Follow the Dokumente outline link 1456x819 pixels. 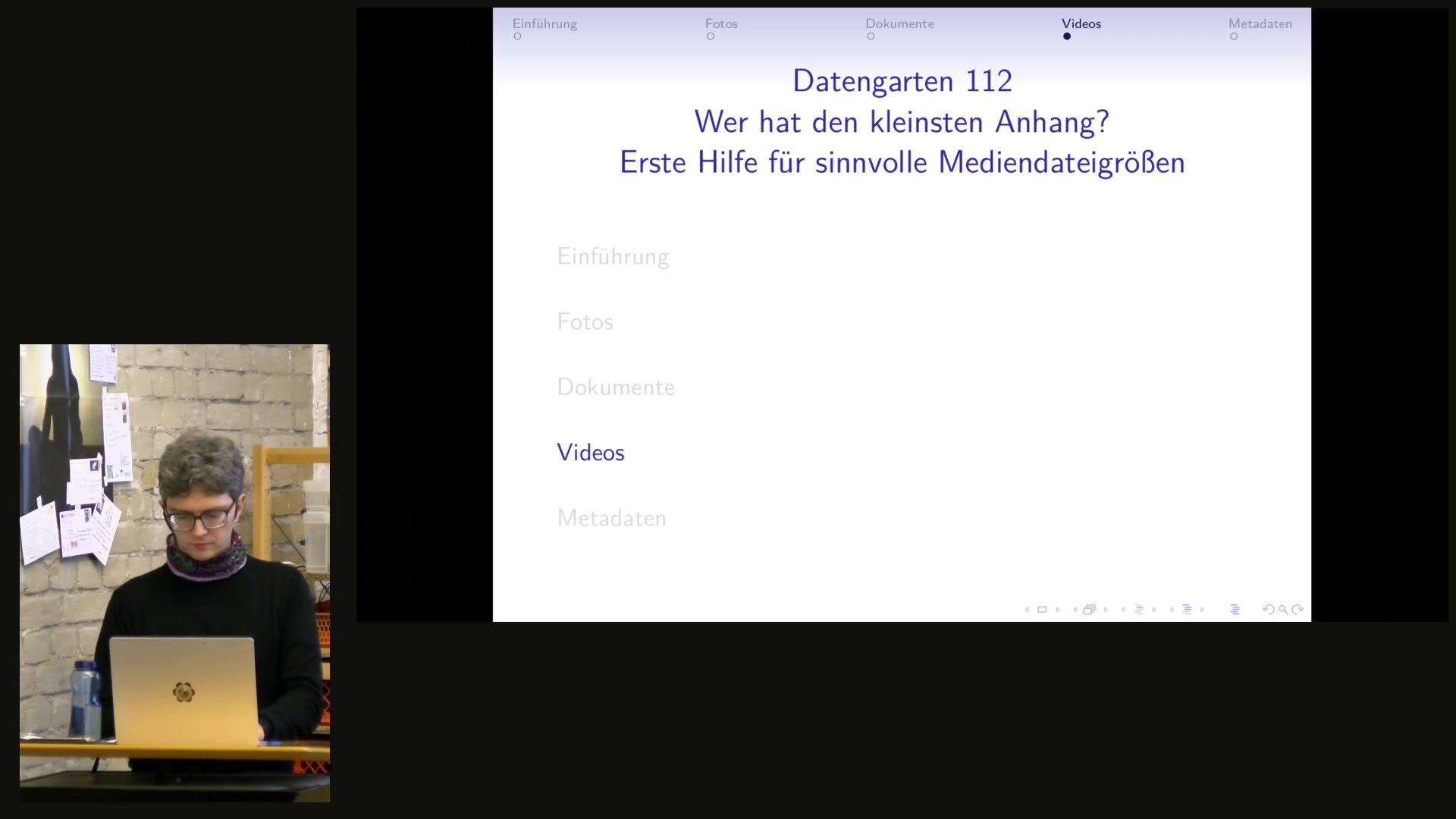point(616,387)
